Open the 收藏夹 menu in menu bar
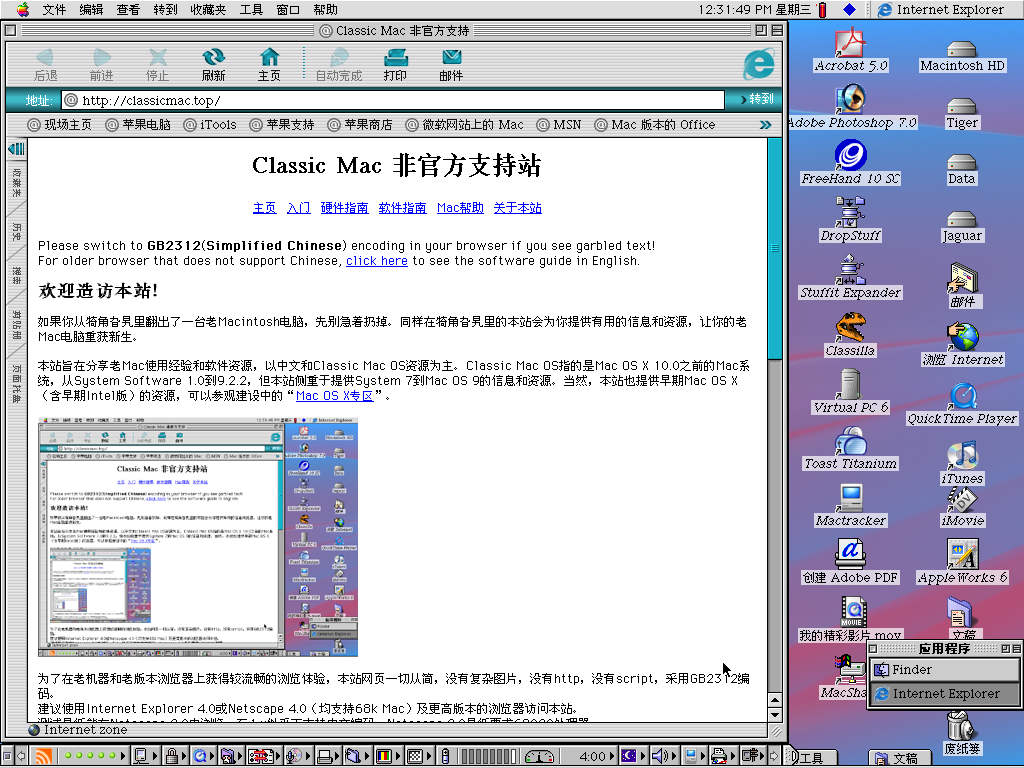Viewport: 1024px width, 768px height. coord(208,10)
